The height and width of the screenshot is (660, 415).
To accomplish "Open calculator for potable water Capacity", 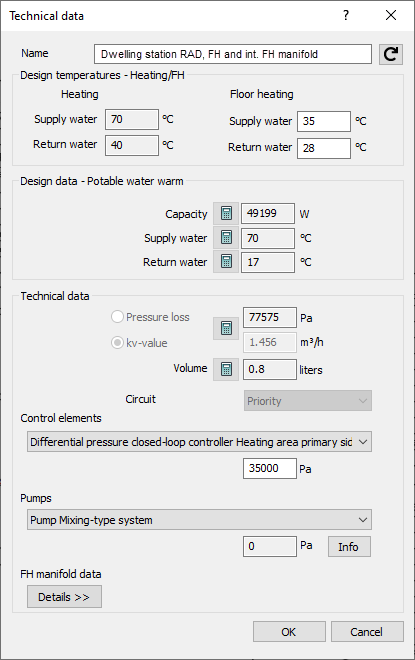I will (226, 213).
